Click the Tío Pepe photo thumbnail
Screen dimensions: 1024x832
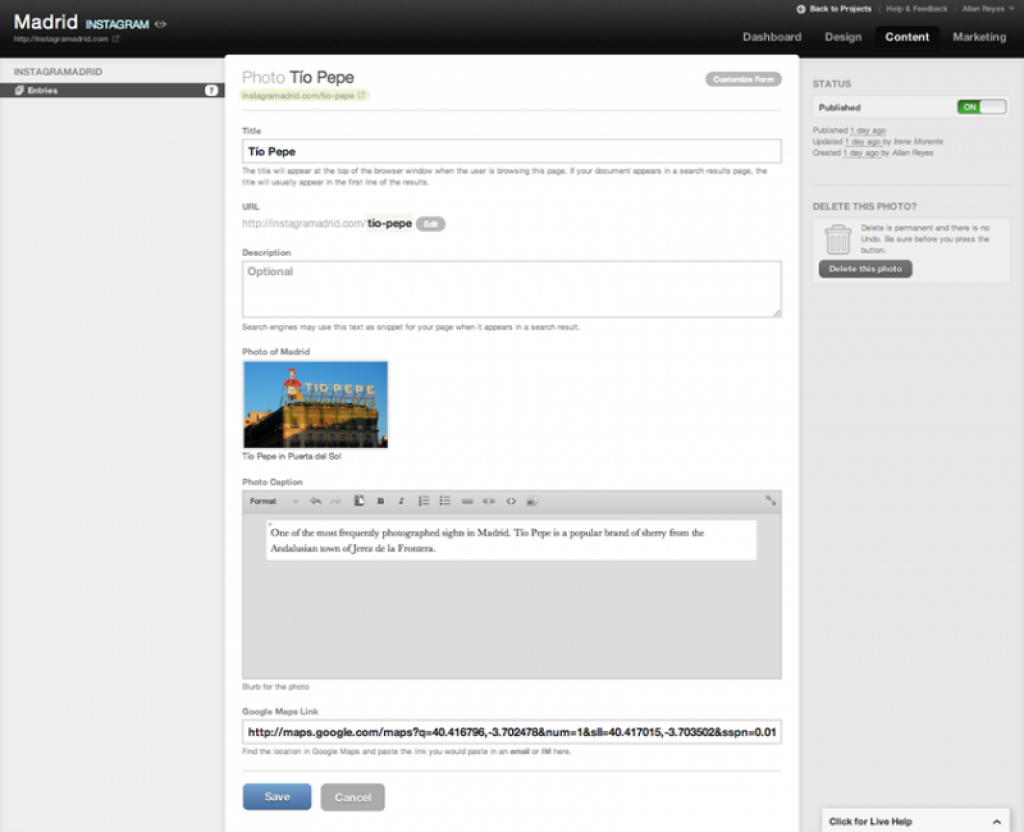[315, 404]
